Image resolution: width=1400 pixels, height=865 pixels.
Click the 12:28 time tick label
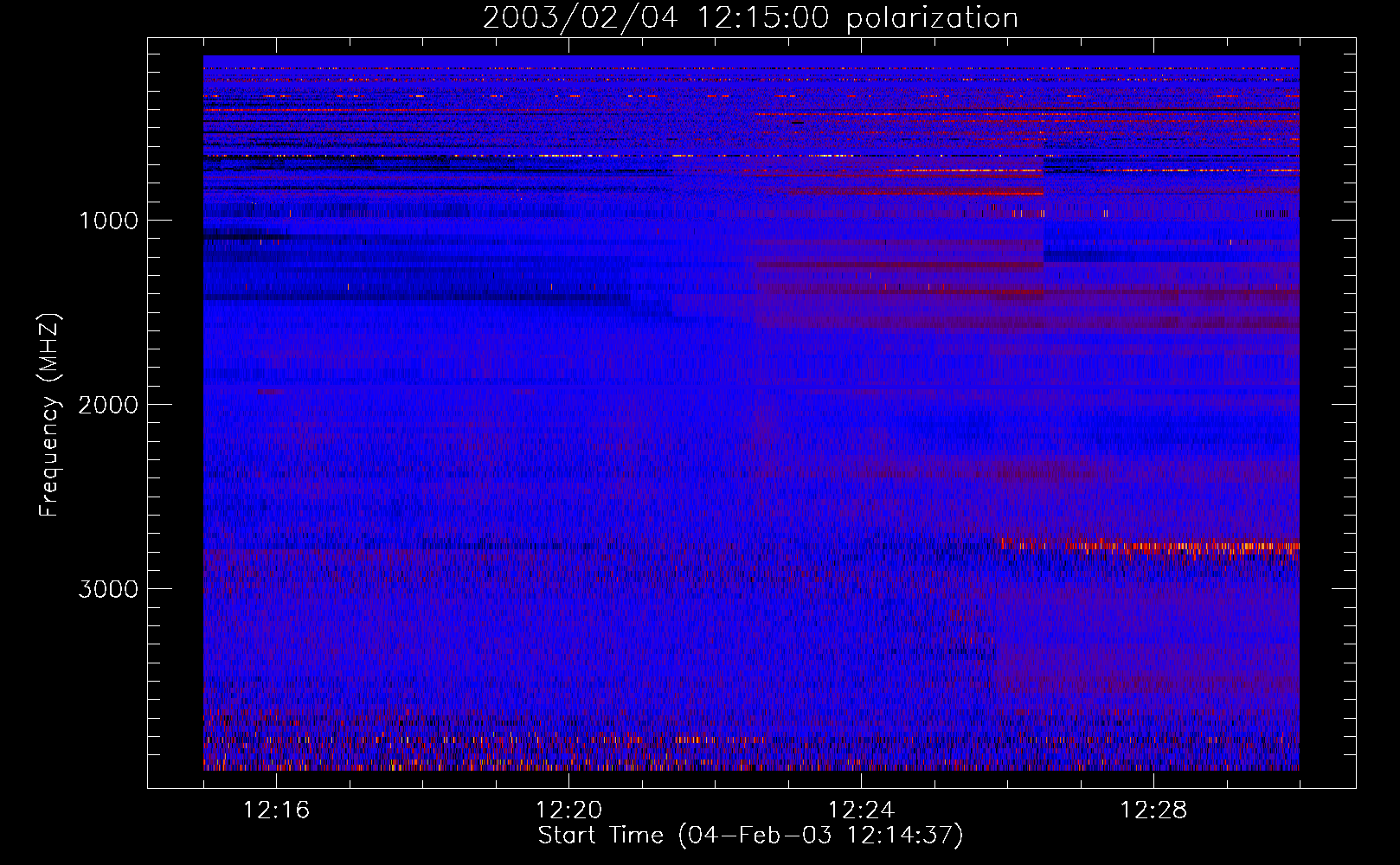tap(1153, 810)
